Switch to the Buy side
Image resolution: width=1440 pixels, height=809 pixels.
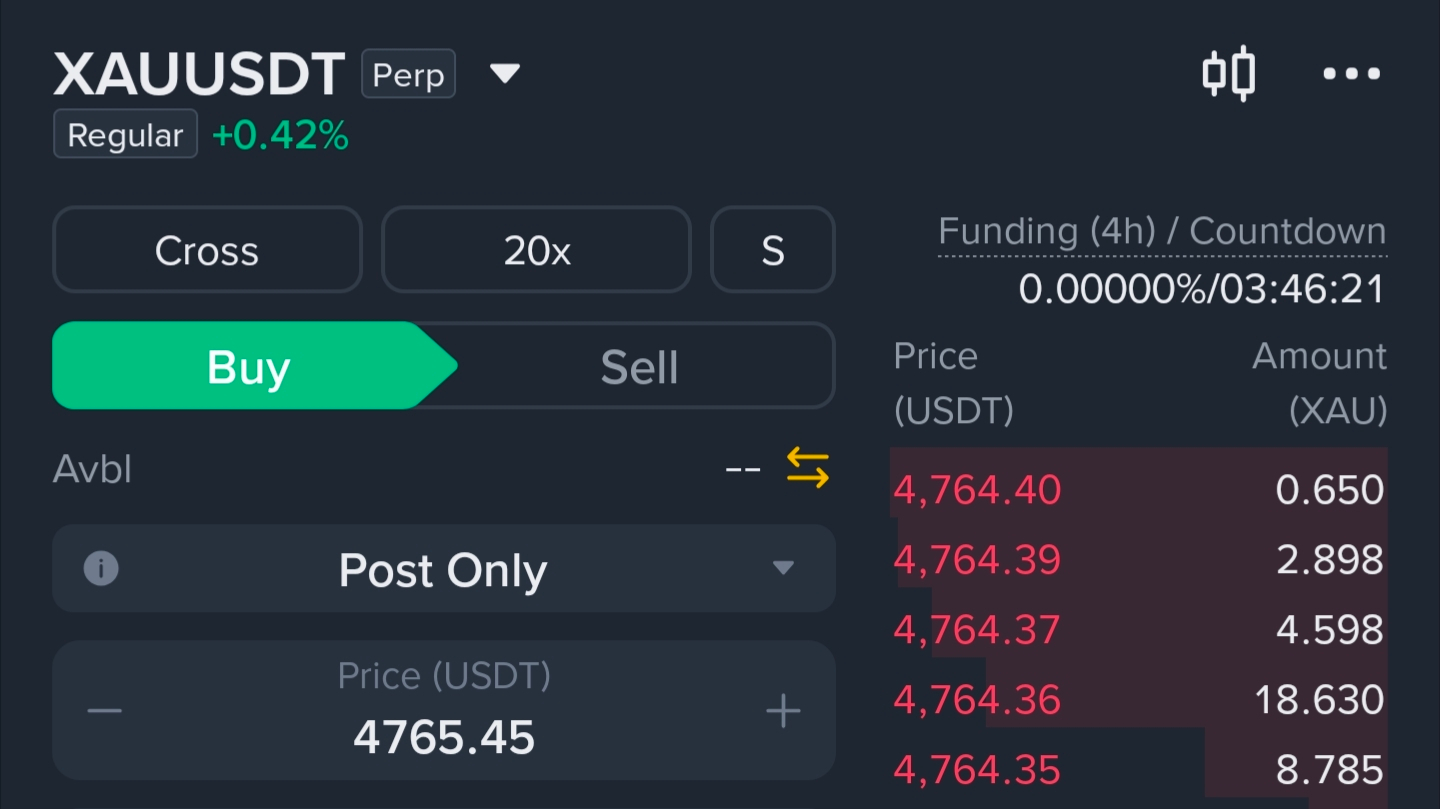tap(248, 366)
